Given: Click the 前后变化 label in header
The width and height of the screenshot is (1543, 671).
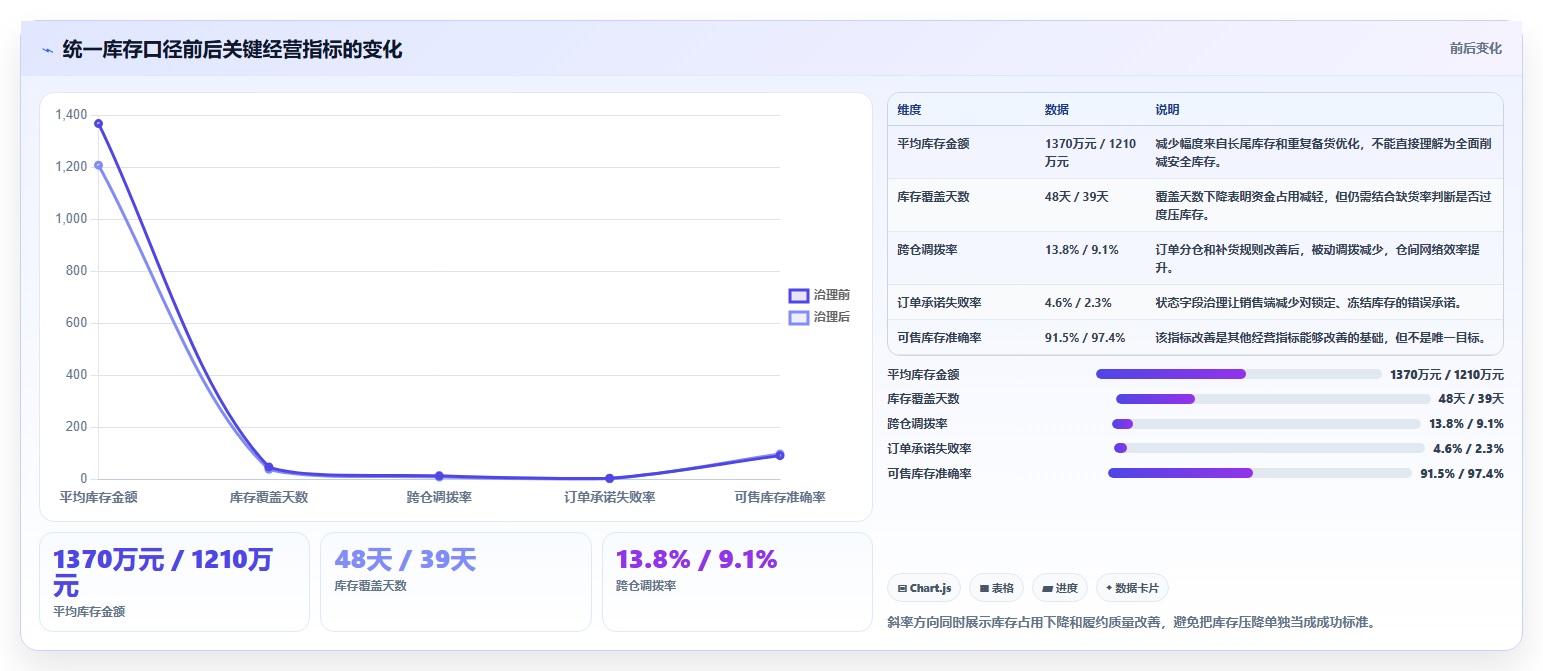Looking at the screenshot, I should [1475, 48].
